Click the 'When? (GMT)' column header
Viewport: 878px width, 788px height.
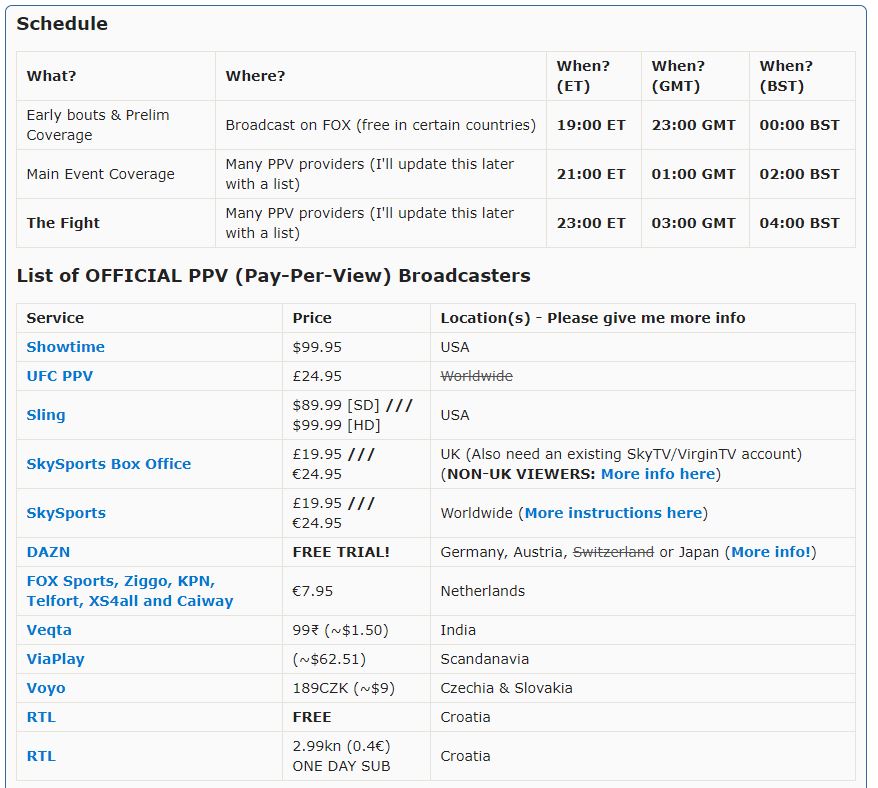[x=678, y=76]
